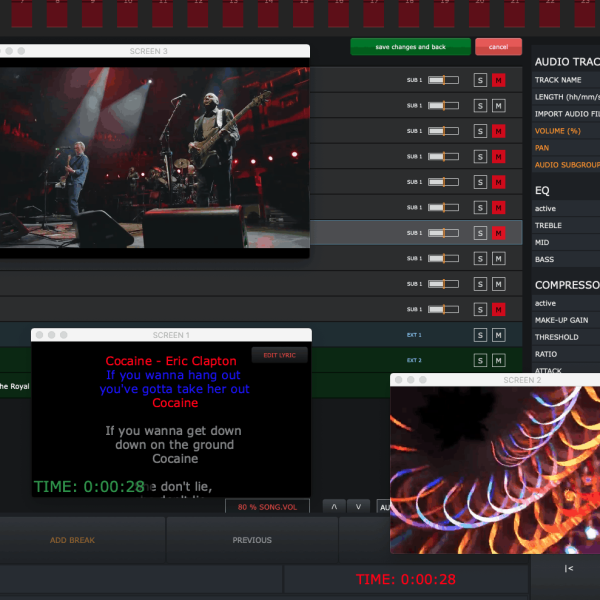This screenshot has height=600, width=600.
Task: Click the SUB 1 label of highlighted track
Action: pyautogui.click(x=414, y=233)
